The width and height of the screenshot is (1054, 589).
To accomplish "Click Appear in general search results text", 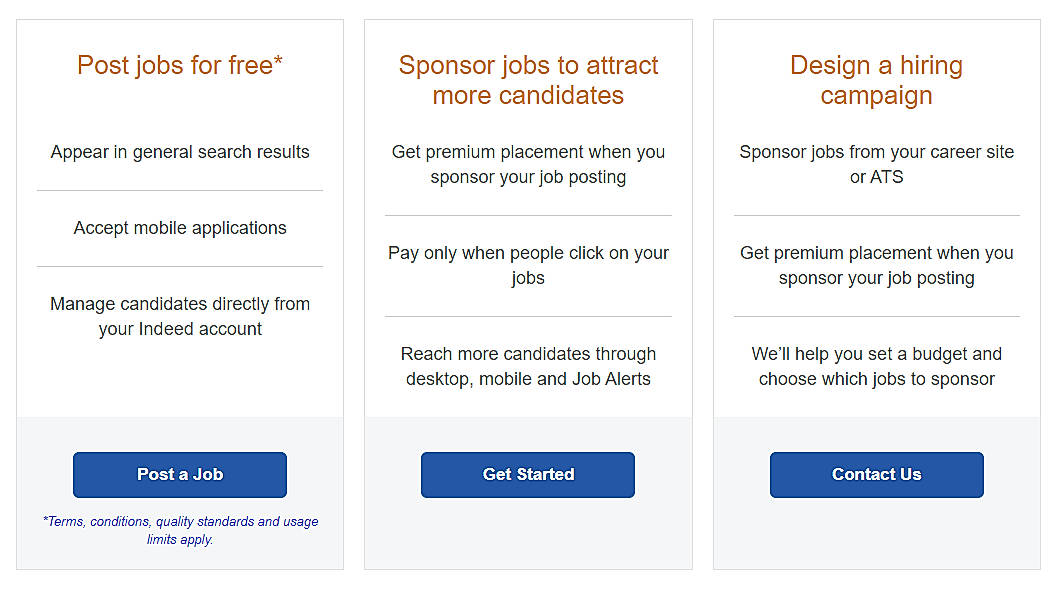I will click(x=180, y=152).
